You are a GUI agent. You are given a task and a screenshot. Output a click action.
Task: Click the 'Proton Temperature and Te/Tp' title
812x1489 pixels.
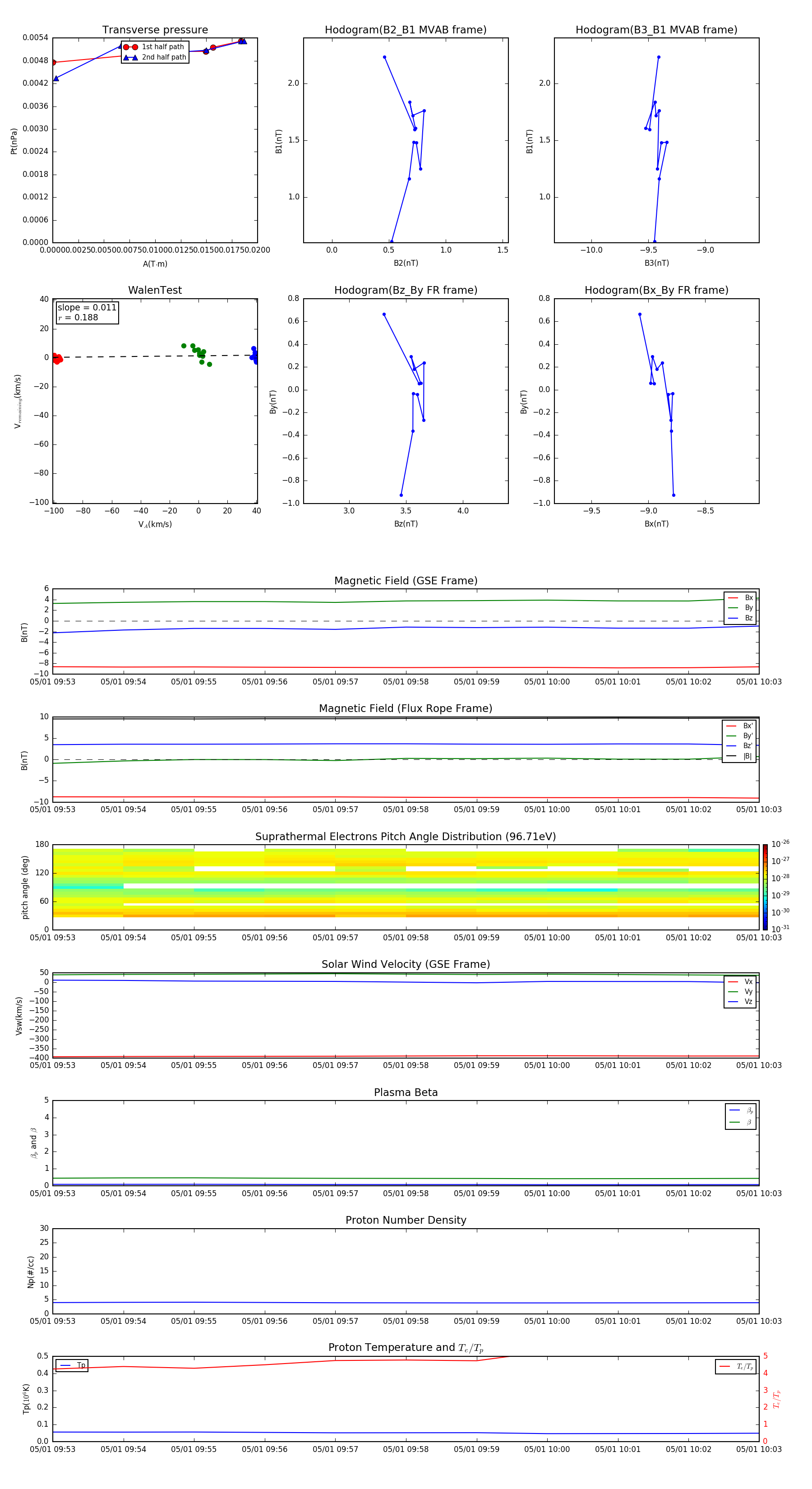coord(406,1348)
